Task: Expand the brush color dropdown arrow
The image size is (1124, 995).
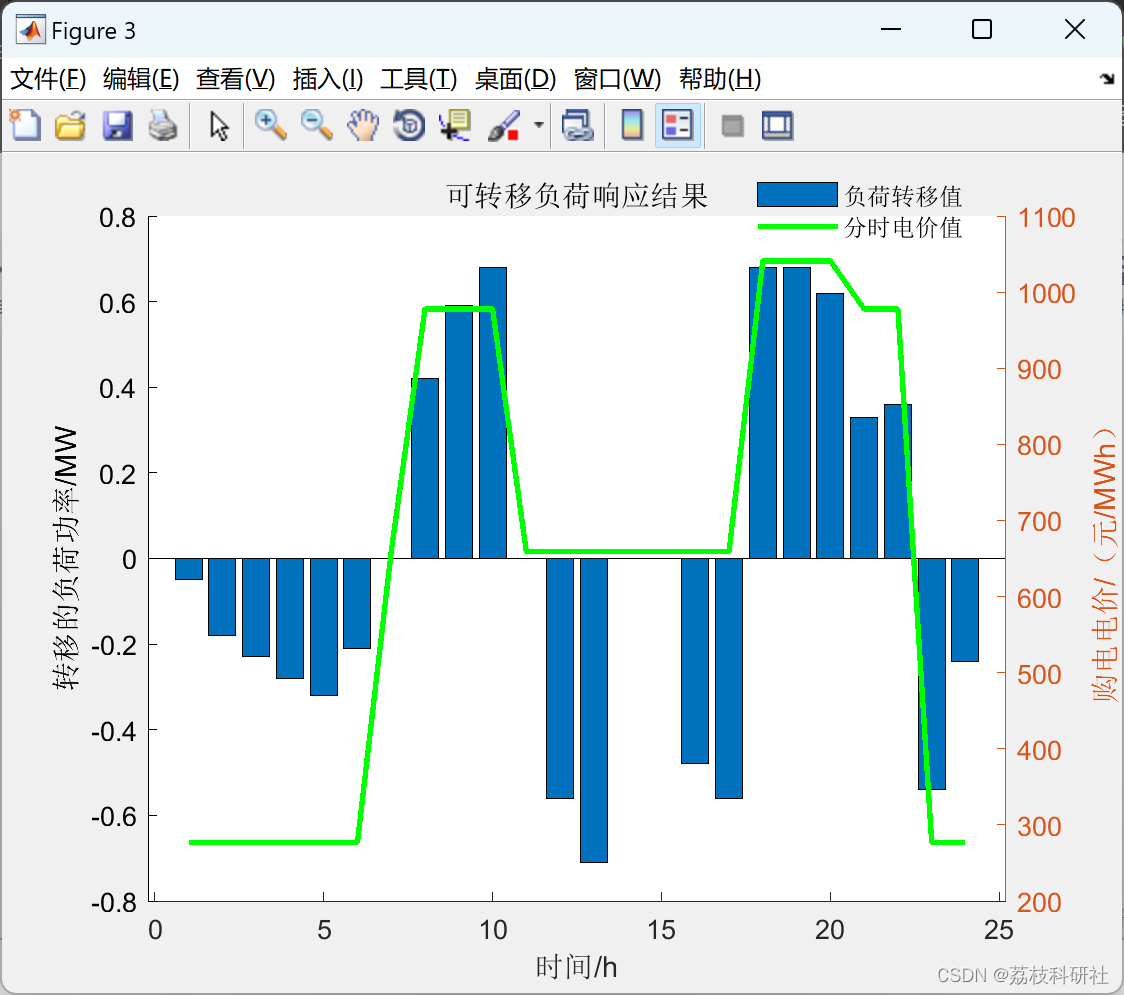Action: click(x=539, y=125)
